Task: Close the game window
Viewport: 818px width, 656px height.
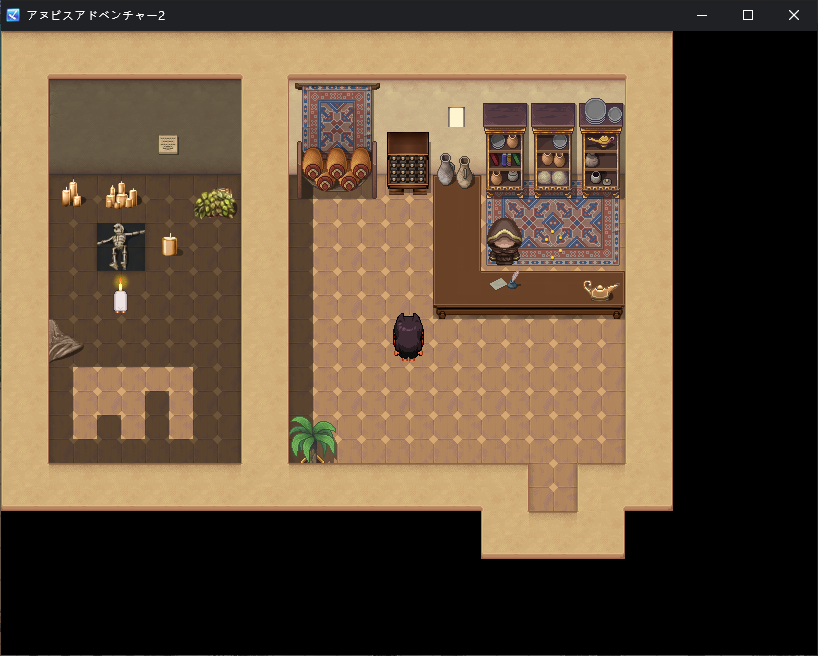Action: pos(793,15)
